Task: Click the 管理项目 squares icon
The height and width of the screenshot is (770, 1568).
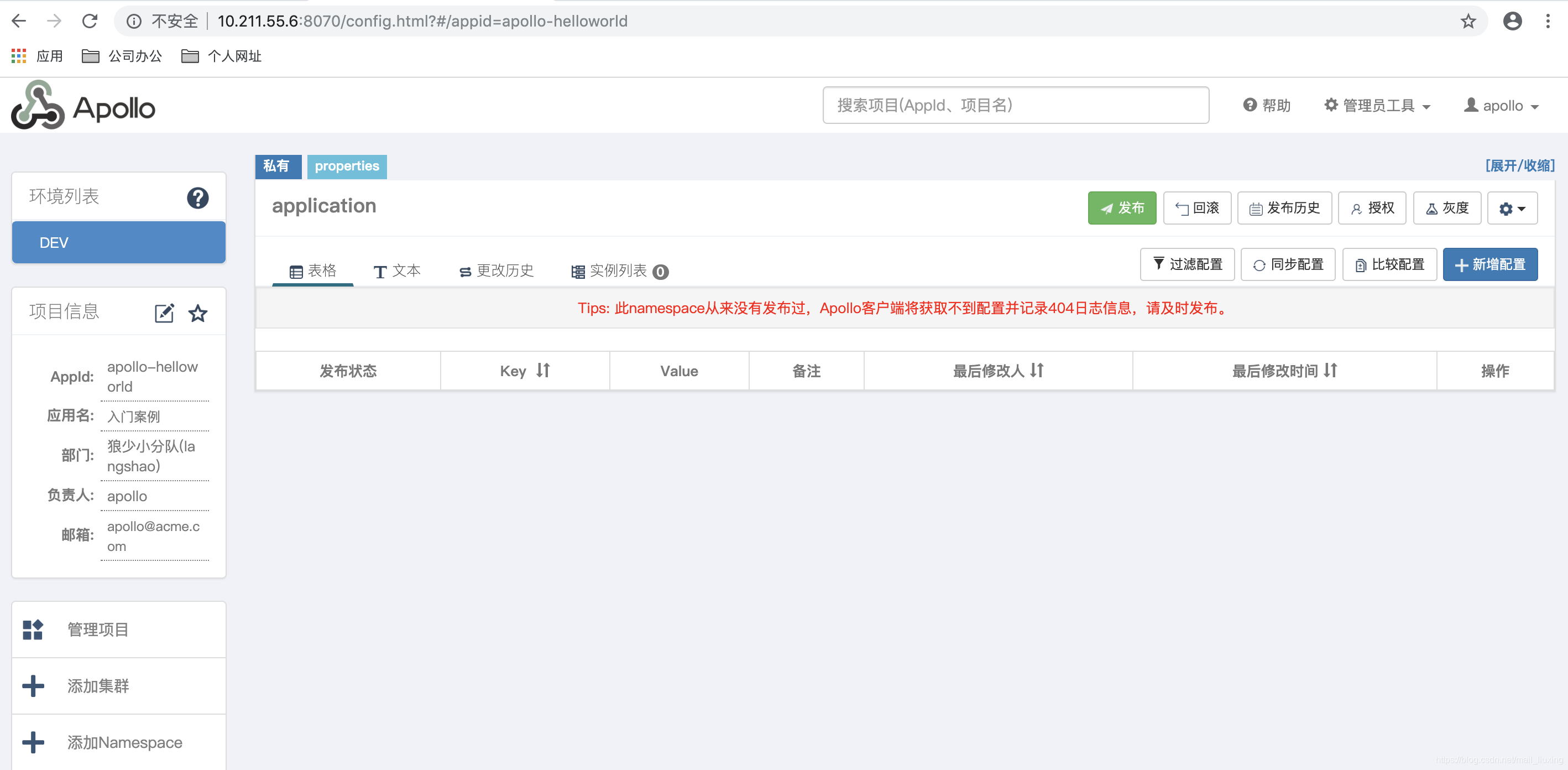Action: [x=33, y=629]
